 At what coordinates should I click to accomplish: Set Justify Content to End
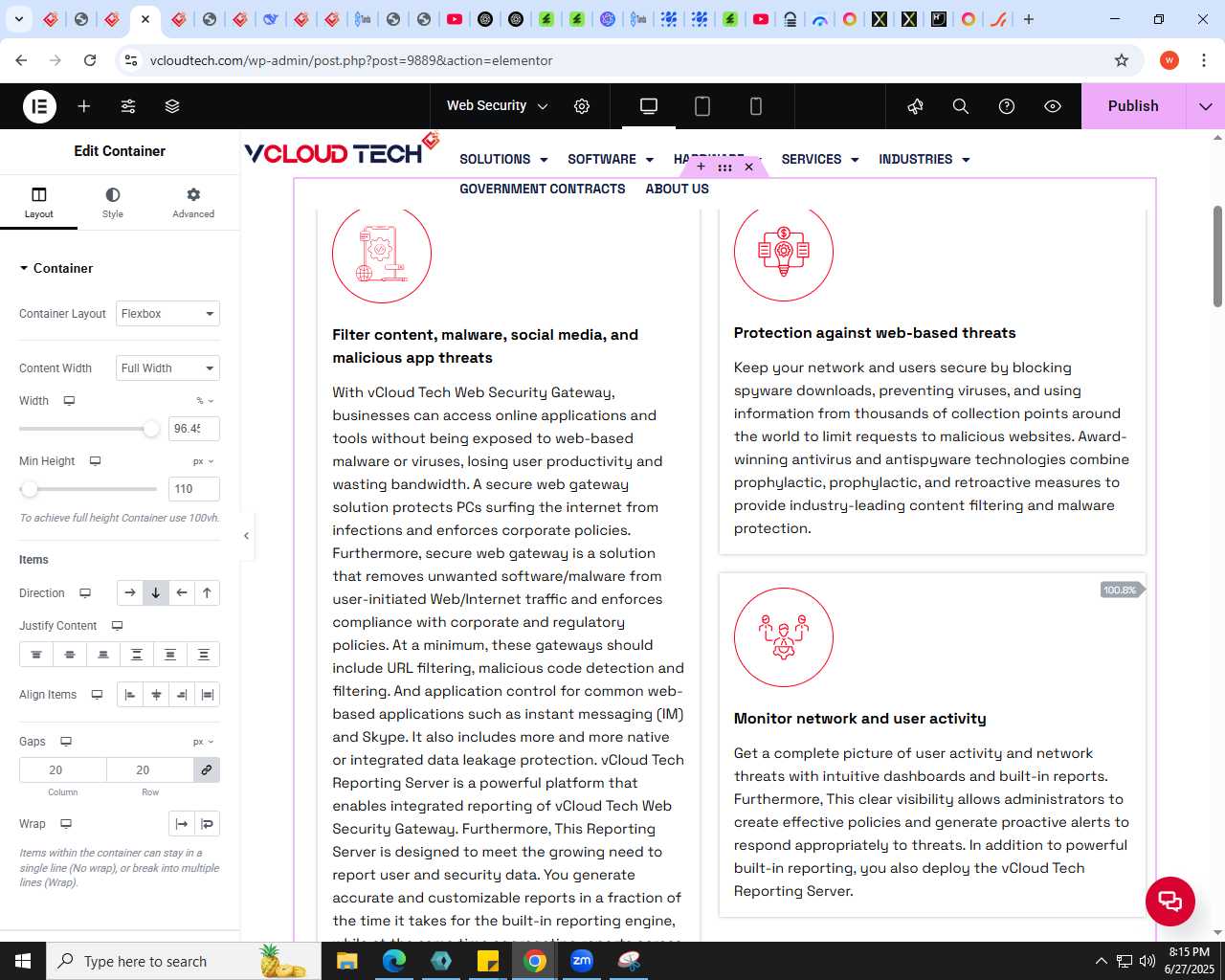pos(103,655)
